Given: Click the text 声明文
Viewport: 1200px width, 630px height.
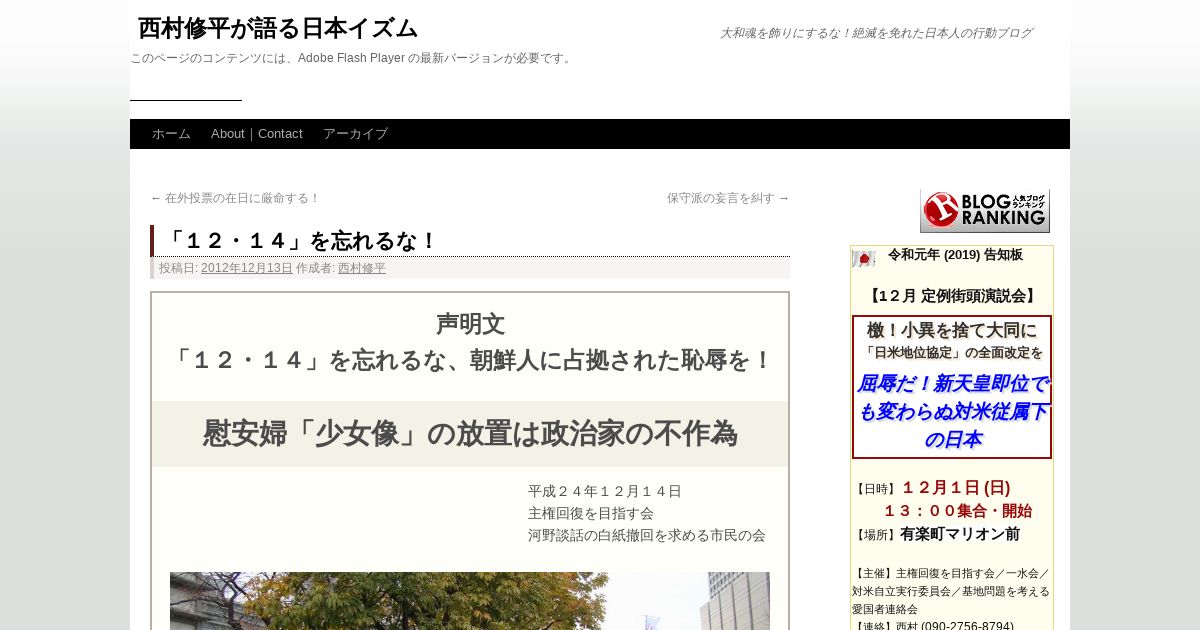Looking at the screenshot, I should 470,324.
